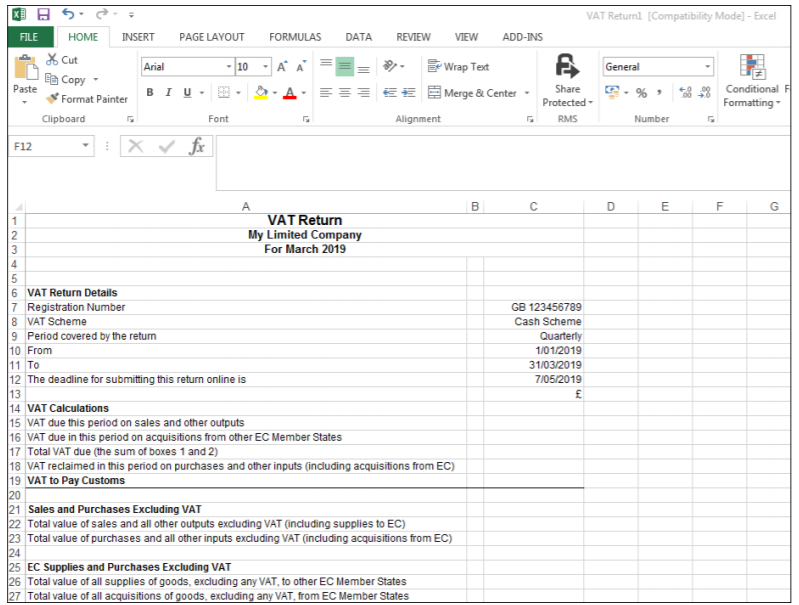Activate the Format Painter
The image size is (799, 605).
87,99
